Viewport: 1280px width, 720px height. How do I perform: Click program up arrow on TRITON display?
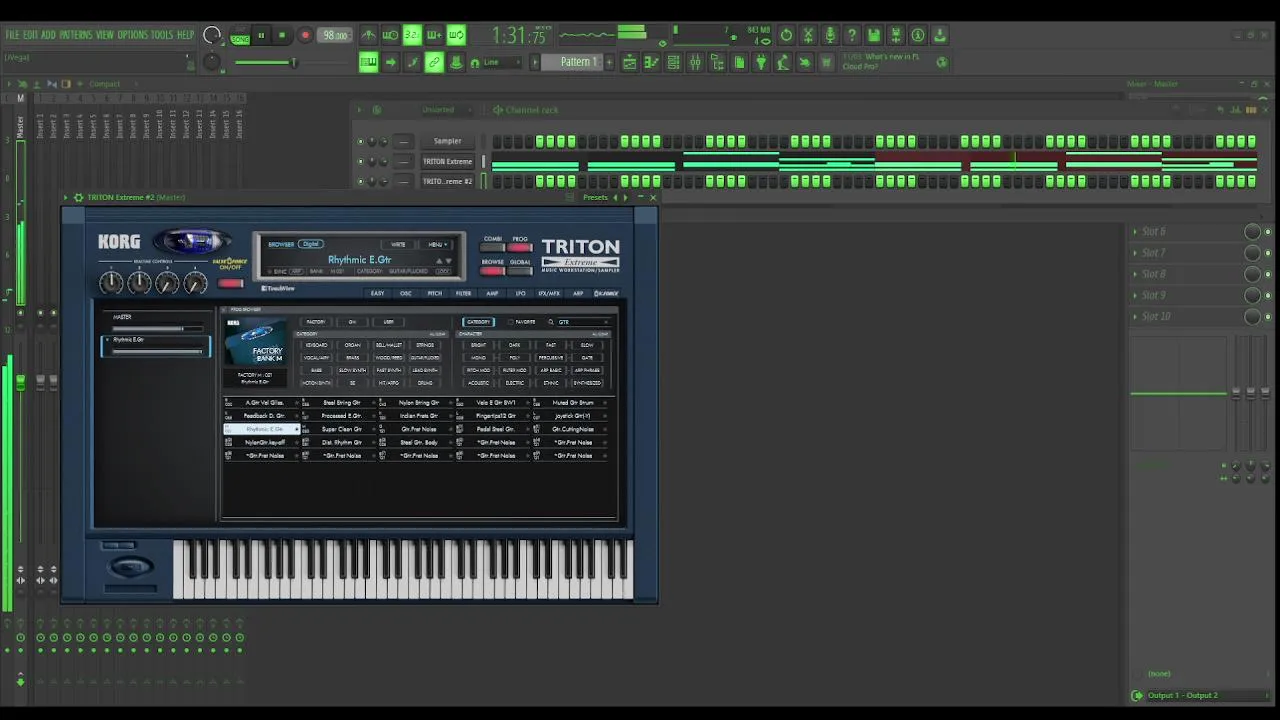[439, 260]
